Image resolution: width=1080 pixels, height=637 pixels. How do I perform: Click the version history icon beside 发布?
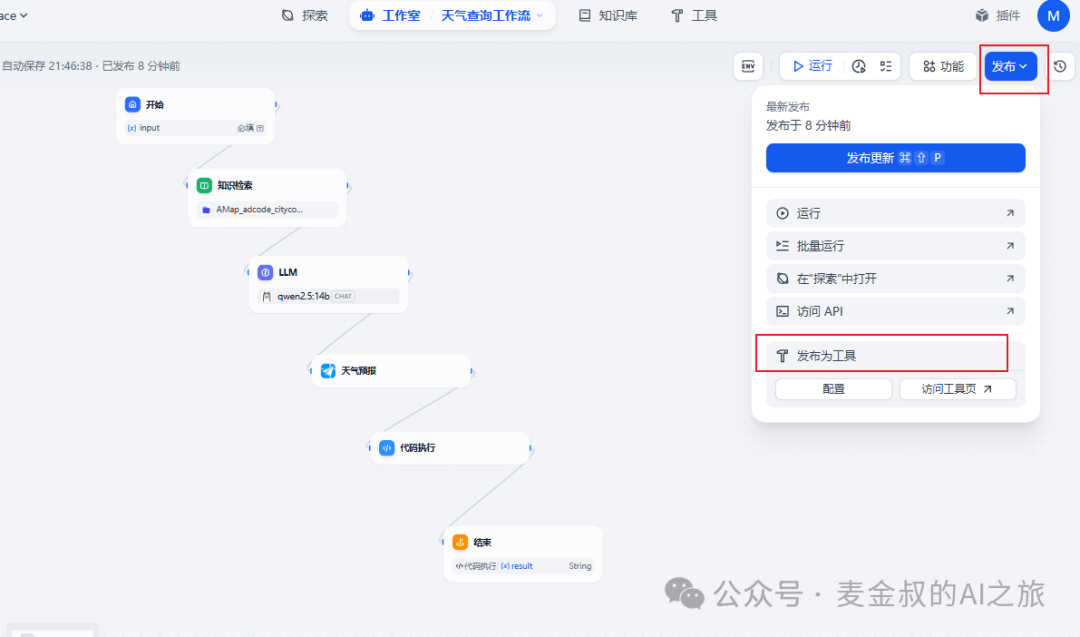(x=1060, y=65)
